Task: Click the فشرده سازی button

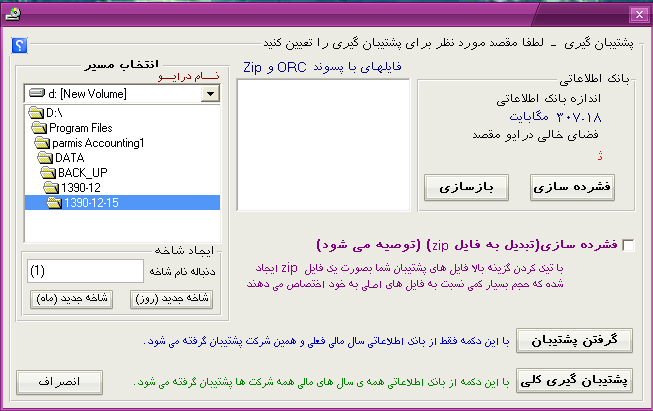Action: 572,187
